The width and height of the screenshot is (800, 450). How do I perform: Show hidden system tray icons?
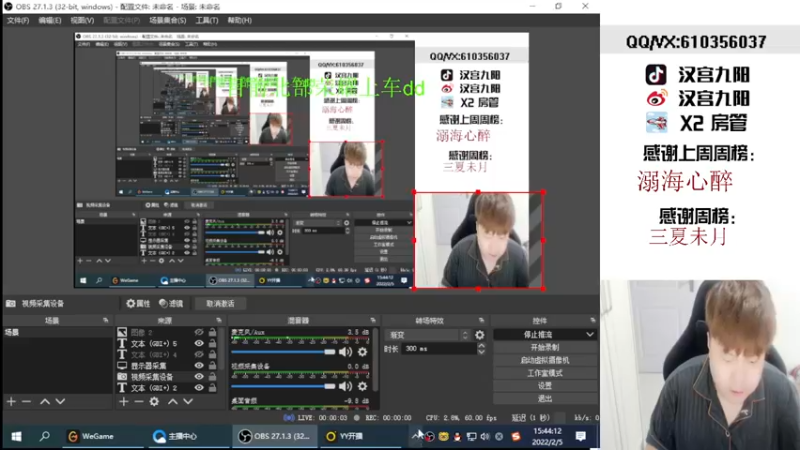coord(415,436)
